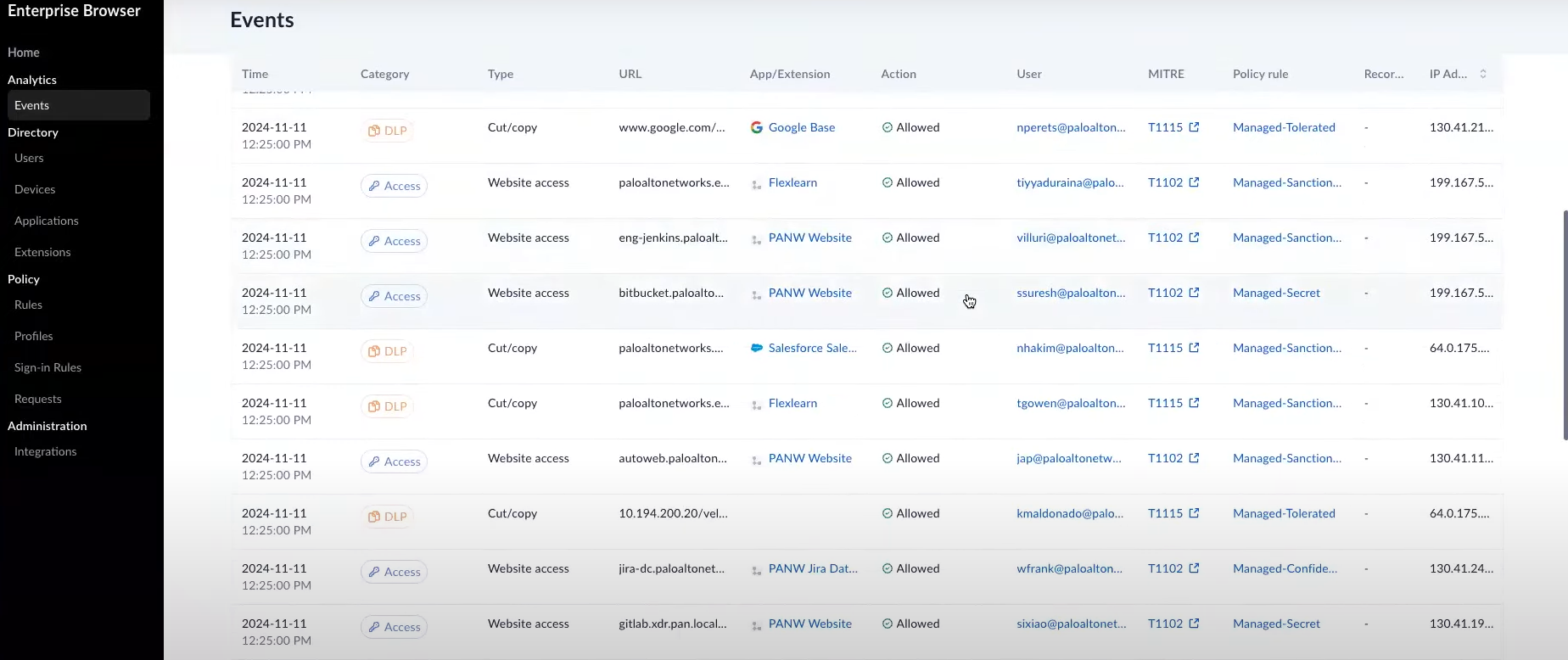Go to Users under Directory
1568x660 pixels.
[29, 158]
